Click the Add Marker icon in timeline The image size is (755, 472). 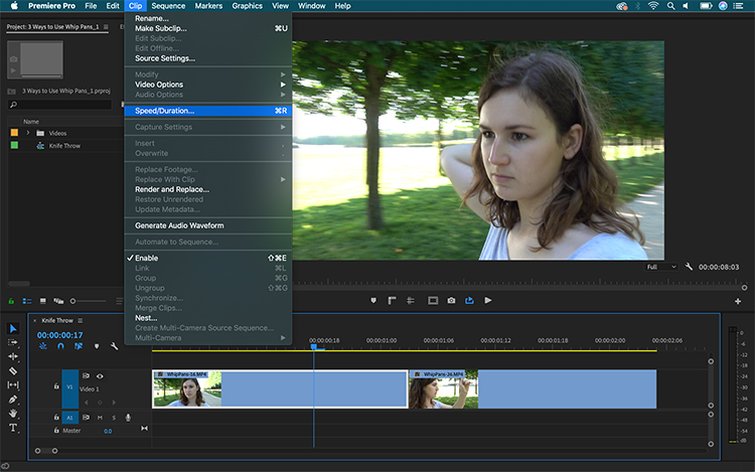[x=96, y=347]
